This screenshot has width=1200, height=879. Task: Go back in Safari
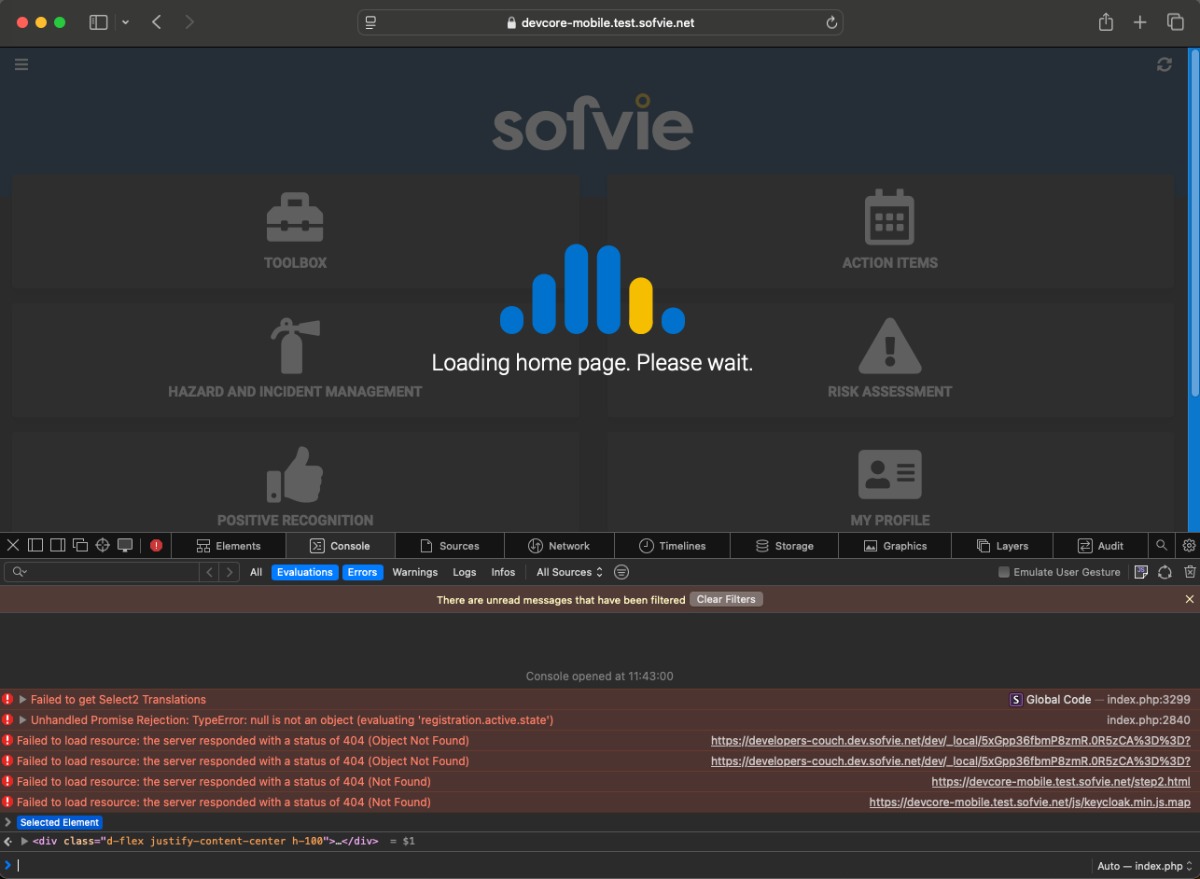(157, 22)
